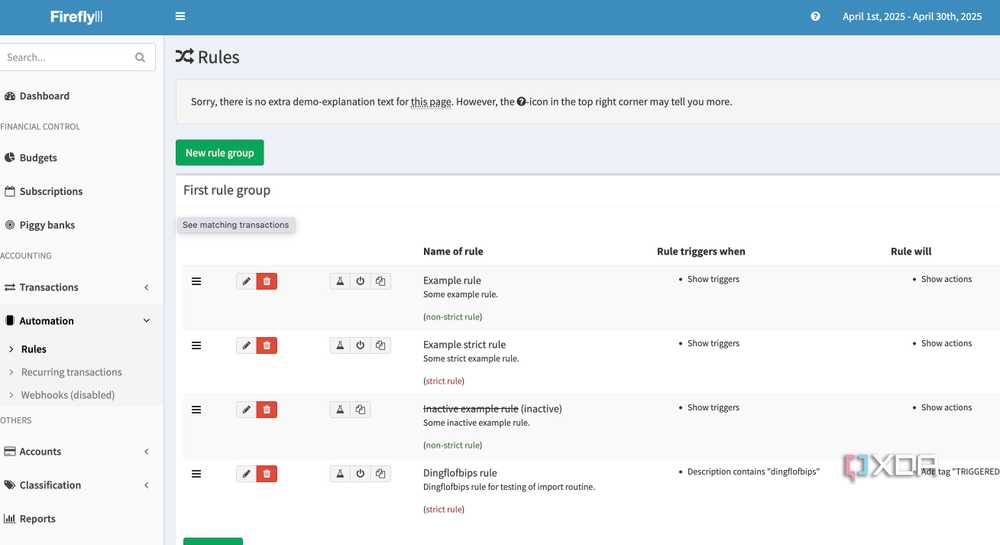Image resolution: width=1000 pixels, height=545 pixels.
Task: Deactivate Example rule with power icon
Action: (x=360, y=281)
